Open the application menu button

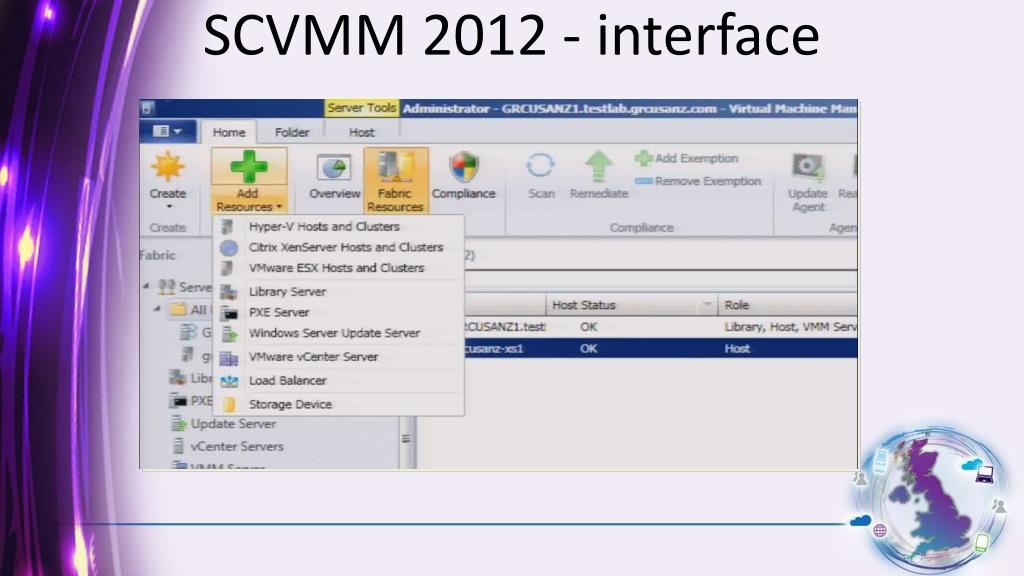coord(167,131)
